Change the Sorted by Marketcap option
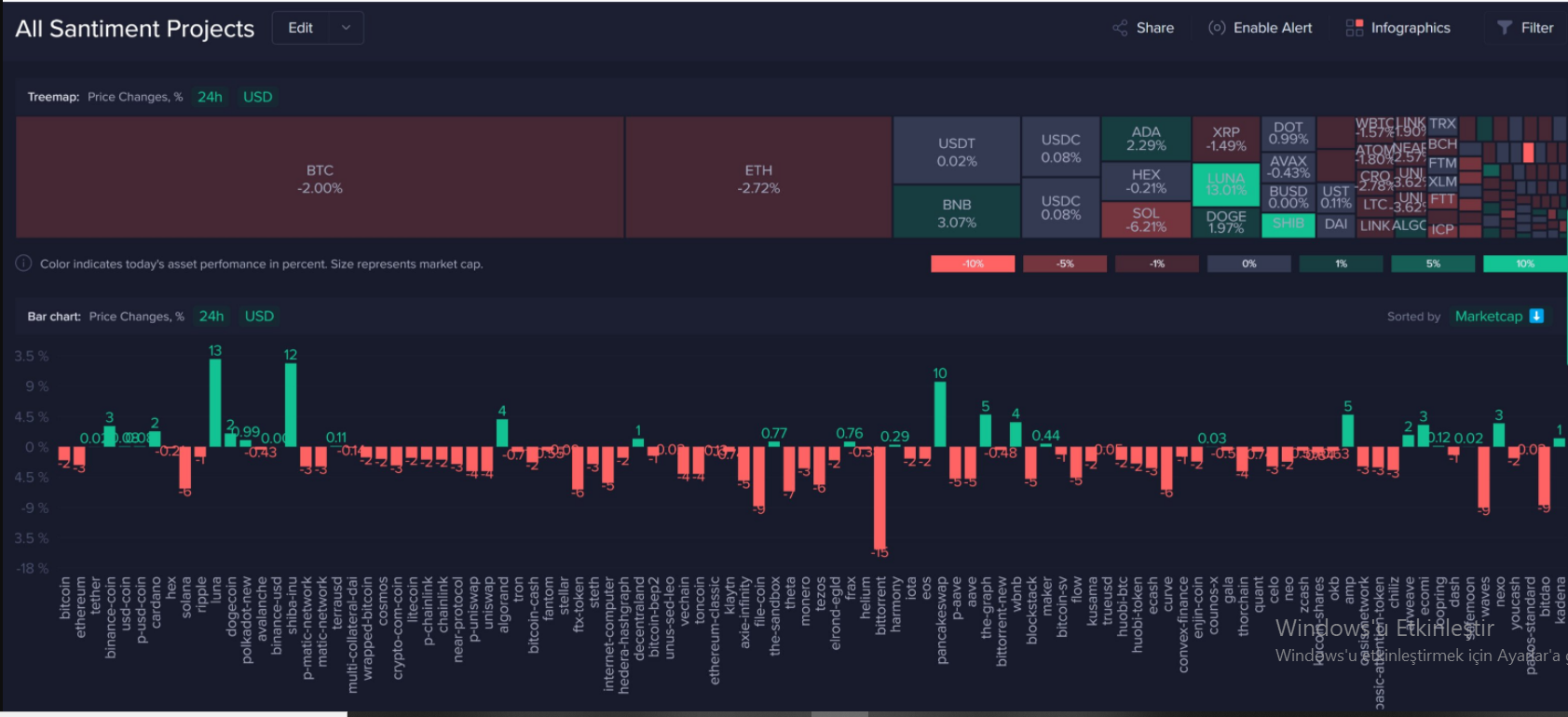 click(1489, 317)
